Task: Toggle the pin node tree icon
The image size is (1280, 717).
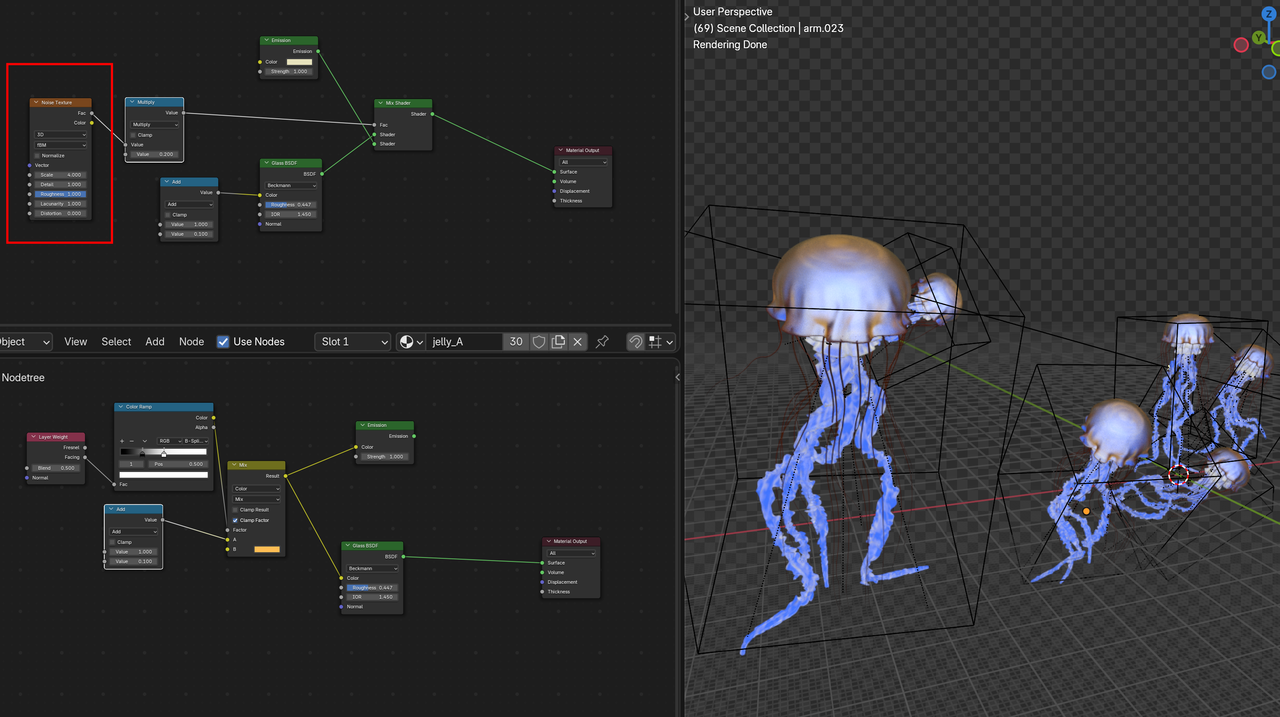Action: pyautogui.click(x=602, y=341)
